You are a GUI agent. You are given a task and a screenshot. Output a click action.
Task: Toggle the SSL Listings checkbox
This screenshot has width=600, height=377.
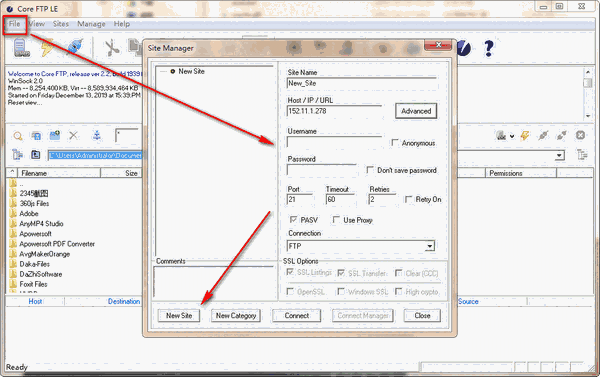pyautogui.click(x=290, y=273)
